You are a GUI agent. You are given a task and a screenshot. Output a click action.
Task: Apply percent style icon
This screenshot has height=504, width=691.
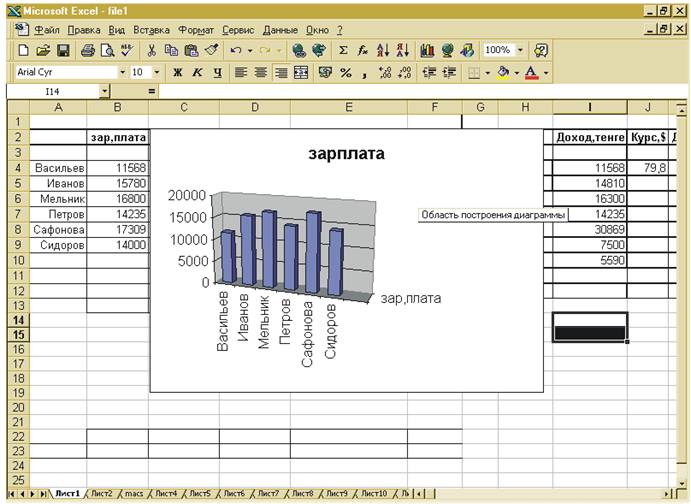346,73
